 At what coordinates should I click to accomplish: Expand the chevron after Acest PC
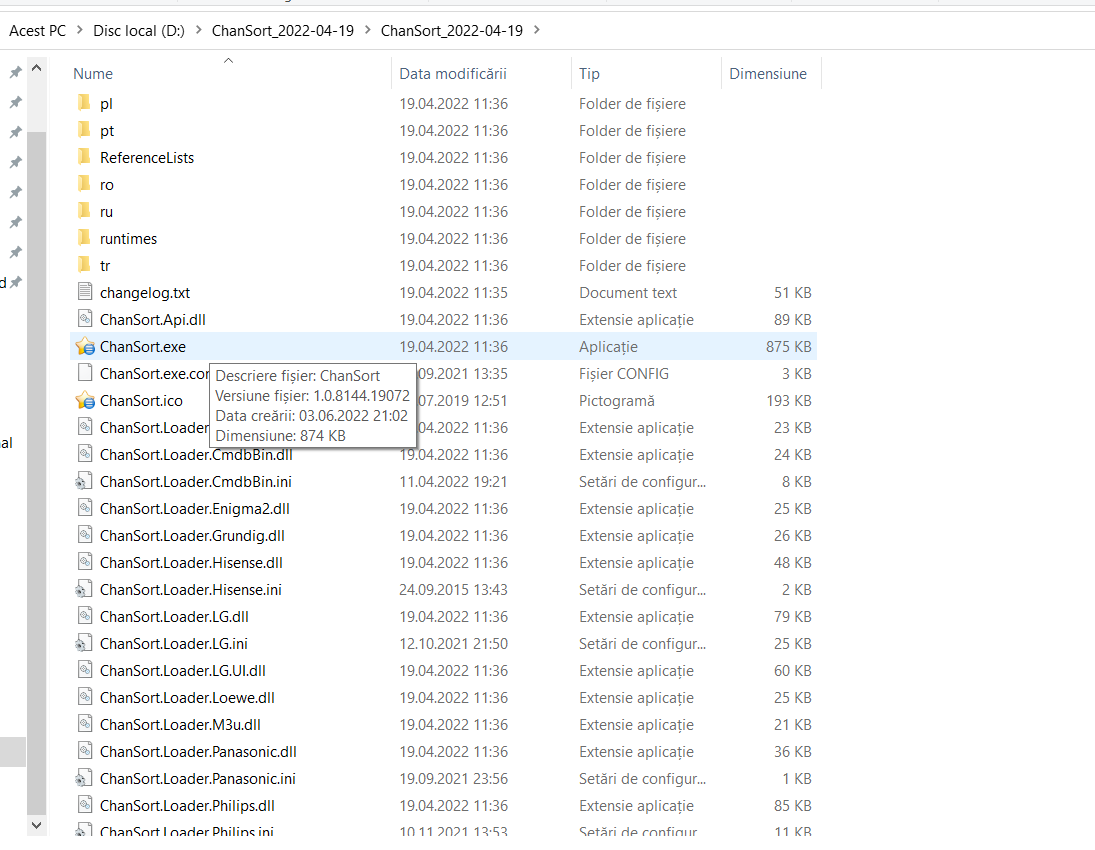click(x=79, y=30)
